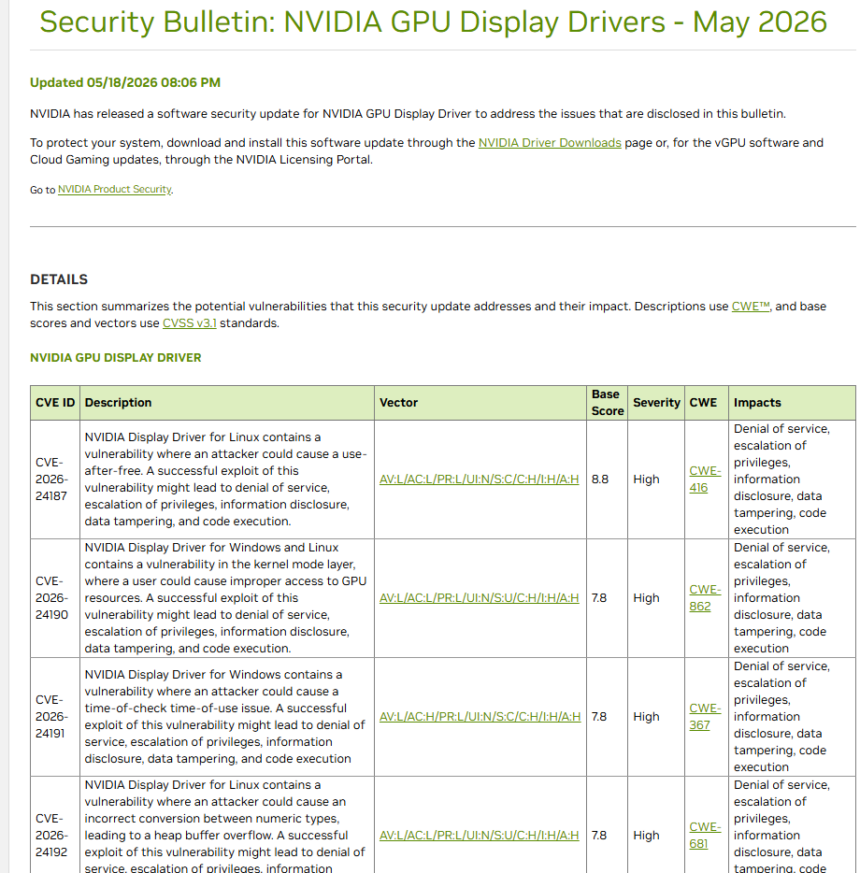Open the NVIDIA Driver Downloads link
The height and width of the screenshot is (873, 860).
(x=549, y=143)
